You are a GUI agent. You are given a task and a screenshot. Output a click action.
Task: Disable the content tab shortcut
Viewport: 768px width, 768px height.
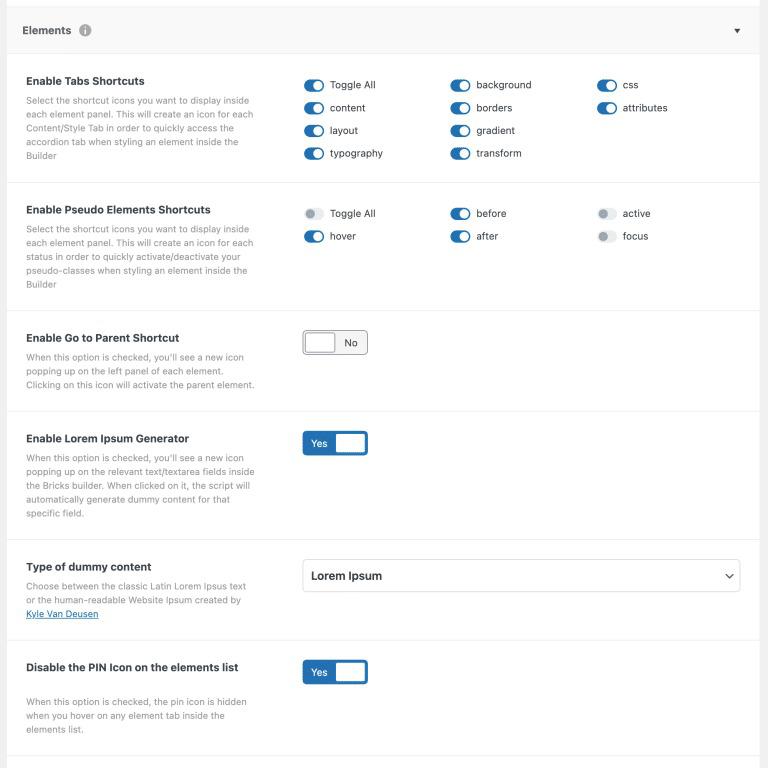314,108
